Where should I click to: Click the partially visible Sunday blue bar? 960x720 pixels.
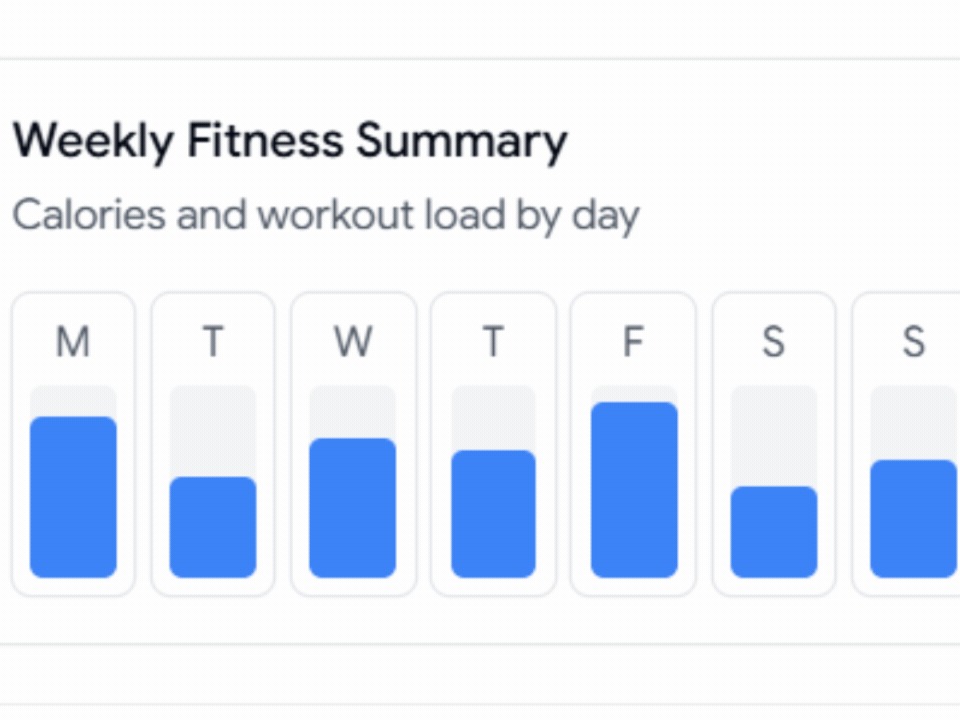point(913,519)
